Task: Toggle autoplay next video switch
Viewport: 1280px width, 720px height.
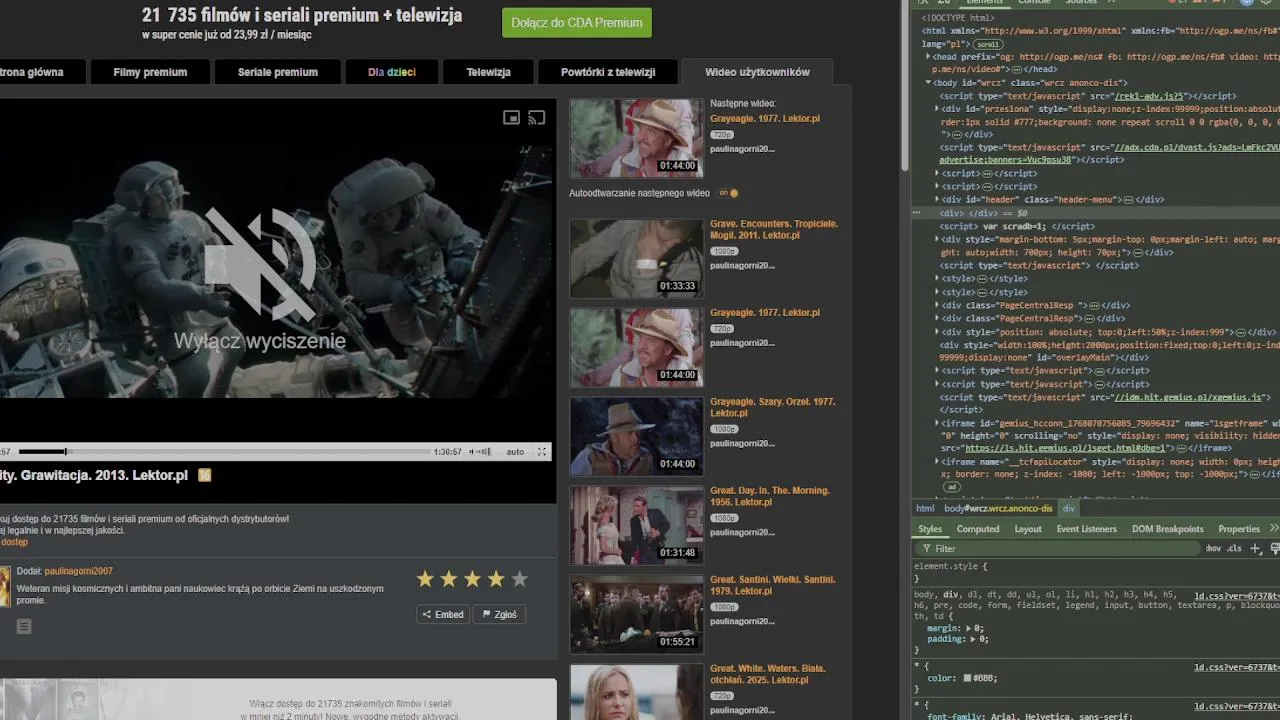Action: click(x=727, y=193)
